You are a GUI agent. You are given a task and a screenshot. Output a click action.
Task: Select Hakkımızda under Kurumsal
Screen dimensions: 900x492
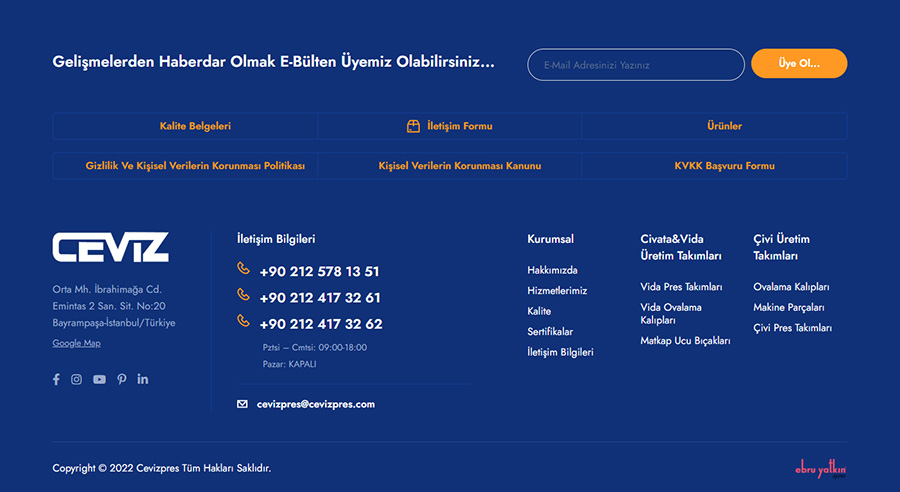[552, 270]
